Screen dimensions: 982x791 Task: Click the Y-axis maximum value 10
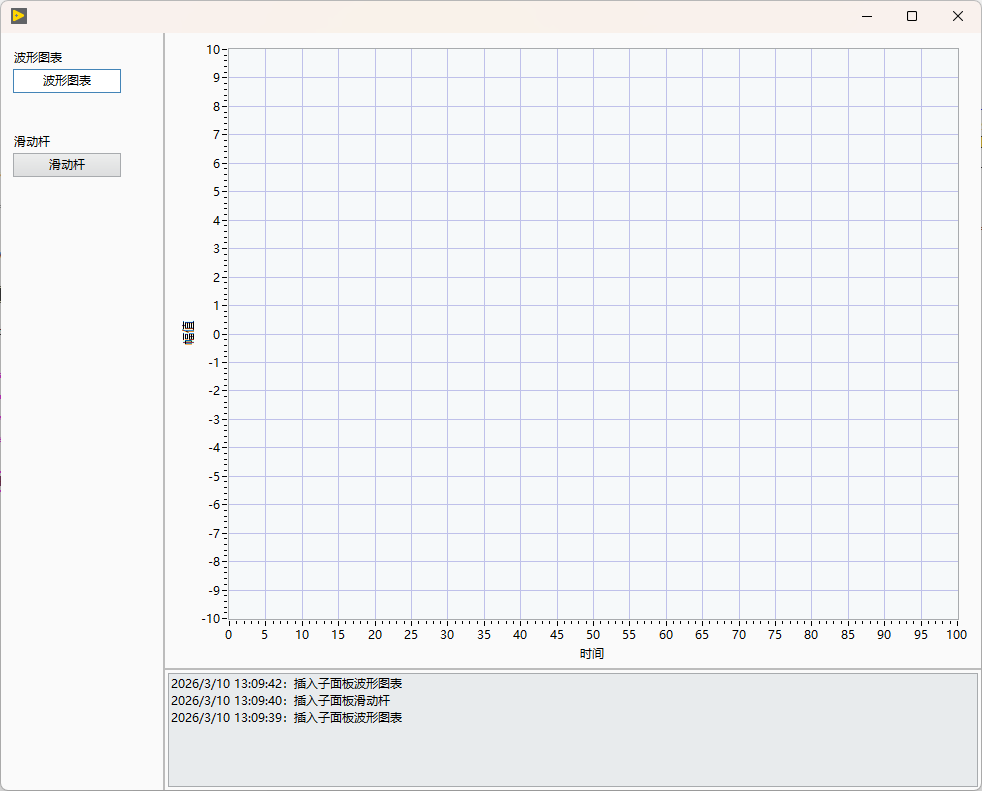(213, 49)
